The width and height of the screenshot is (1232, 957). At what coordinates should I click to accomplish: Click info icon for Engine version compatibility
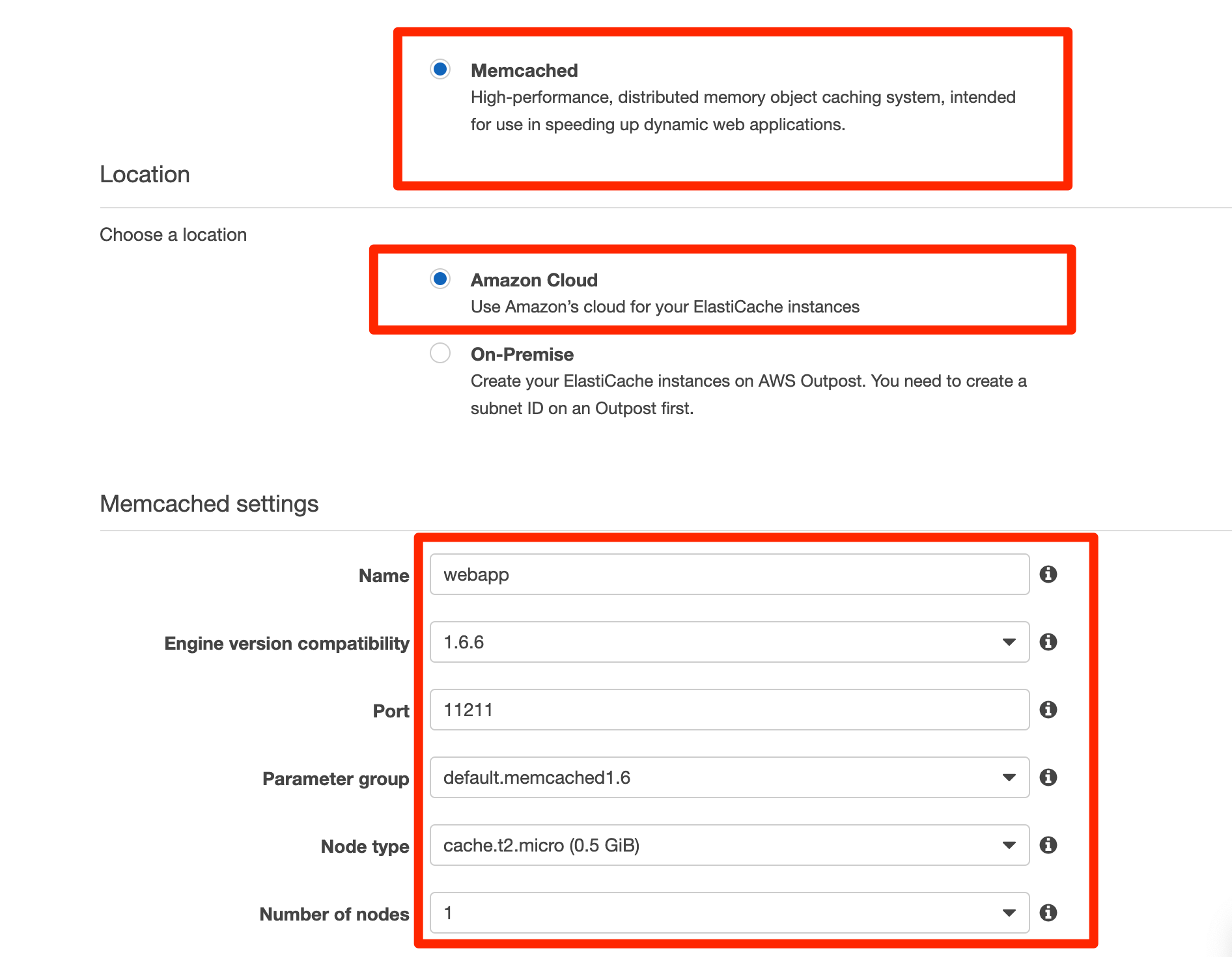point(1048,642)
